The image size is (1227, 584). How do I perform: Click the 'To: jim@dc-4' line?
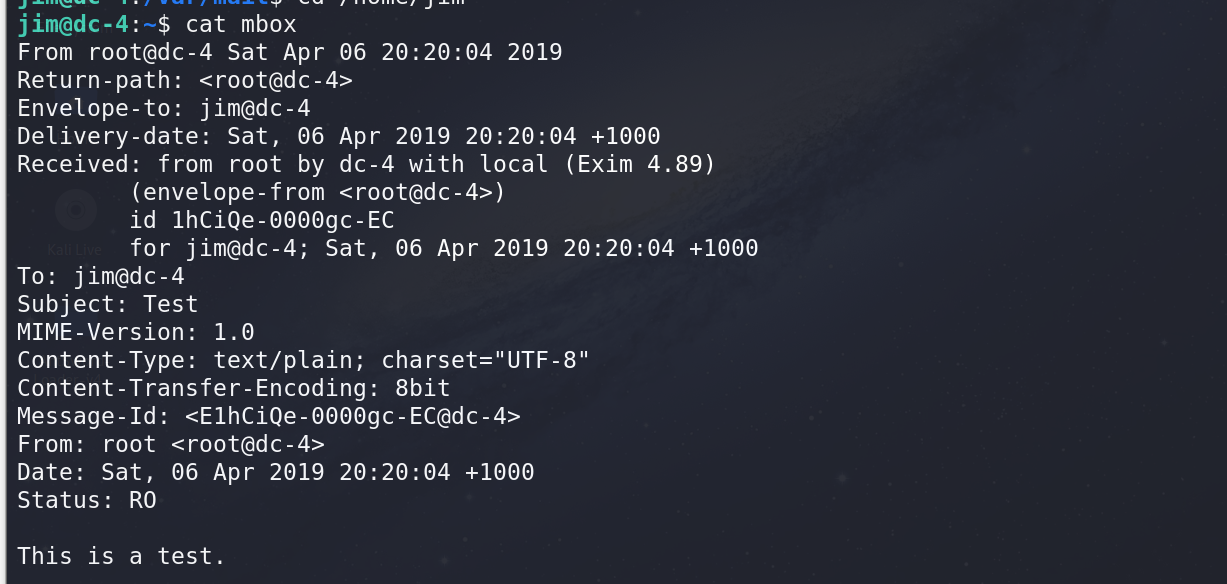point(101,276)
